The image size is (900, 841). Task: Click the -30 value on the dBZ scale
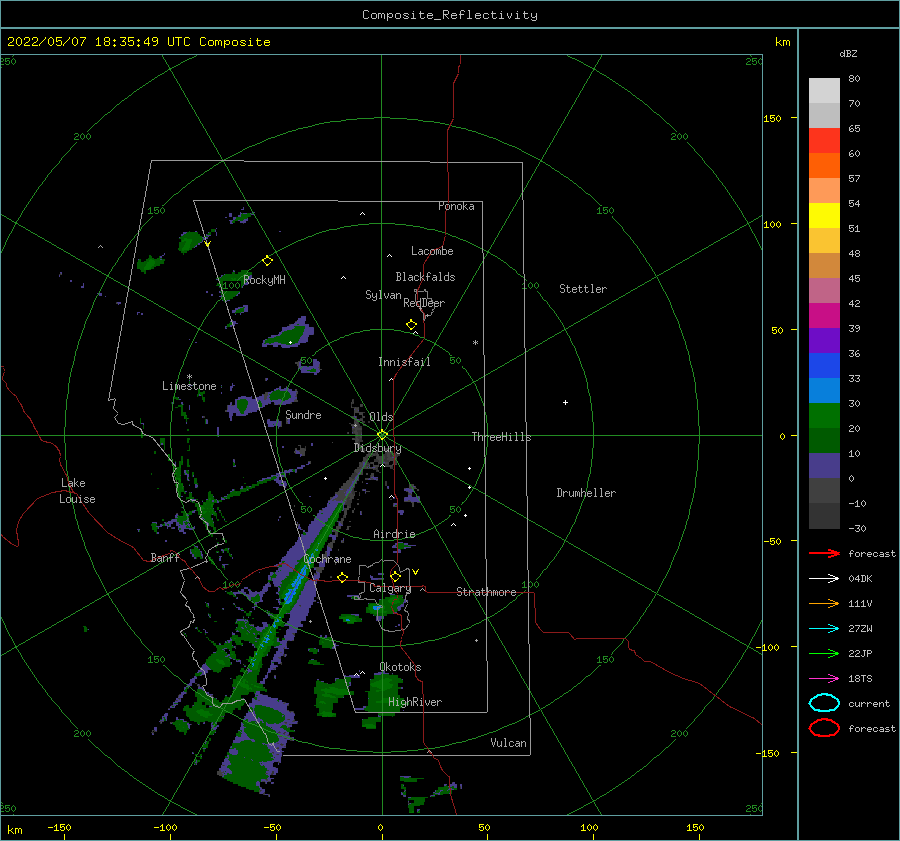click(x=857, y=528)
